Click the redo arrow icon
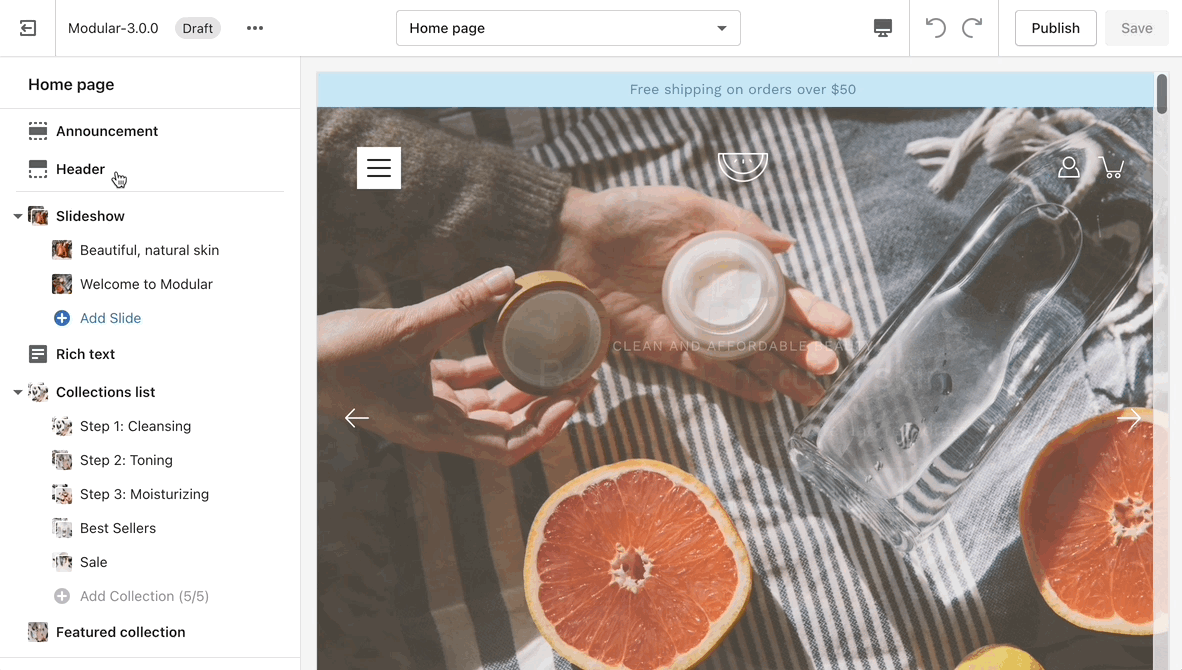Viewport: 1182px width, 670px height. (972, 28)
